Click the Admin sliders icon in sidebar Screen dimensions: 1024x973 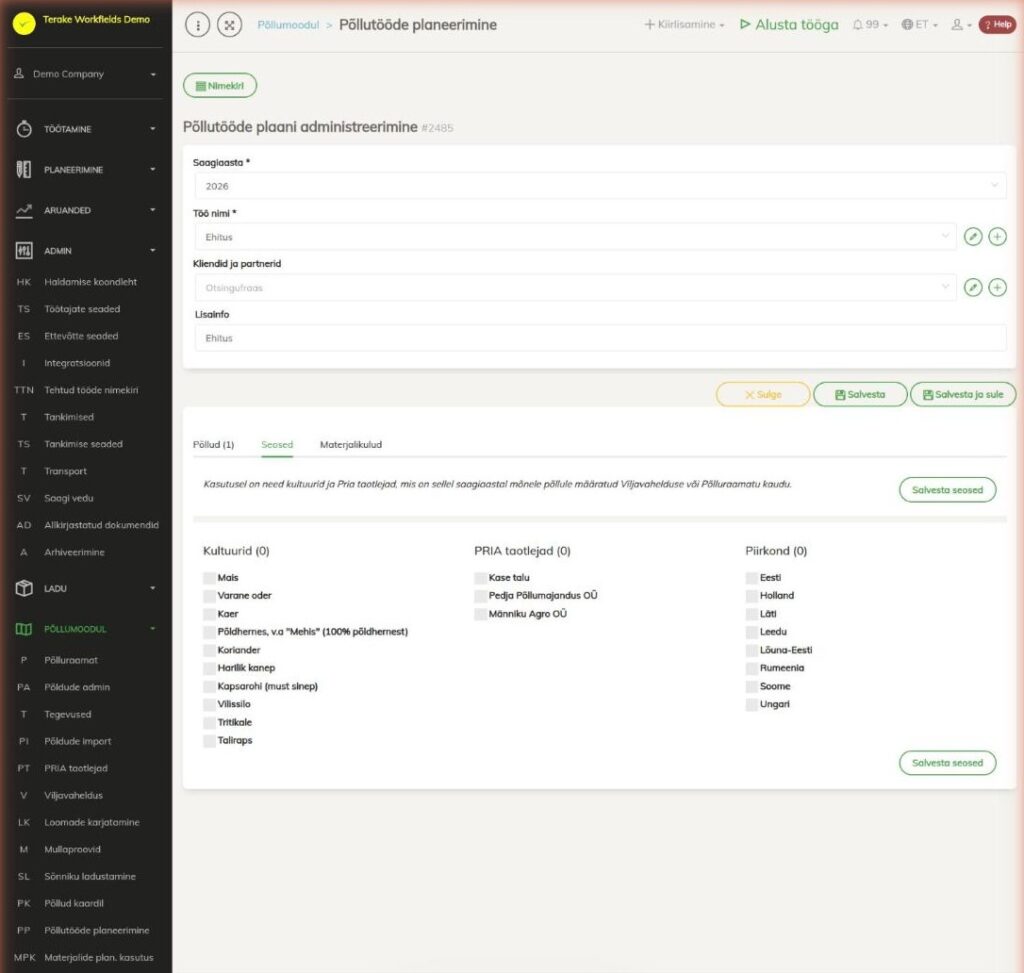pyautogui.click(x=24, y=251)
